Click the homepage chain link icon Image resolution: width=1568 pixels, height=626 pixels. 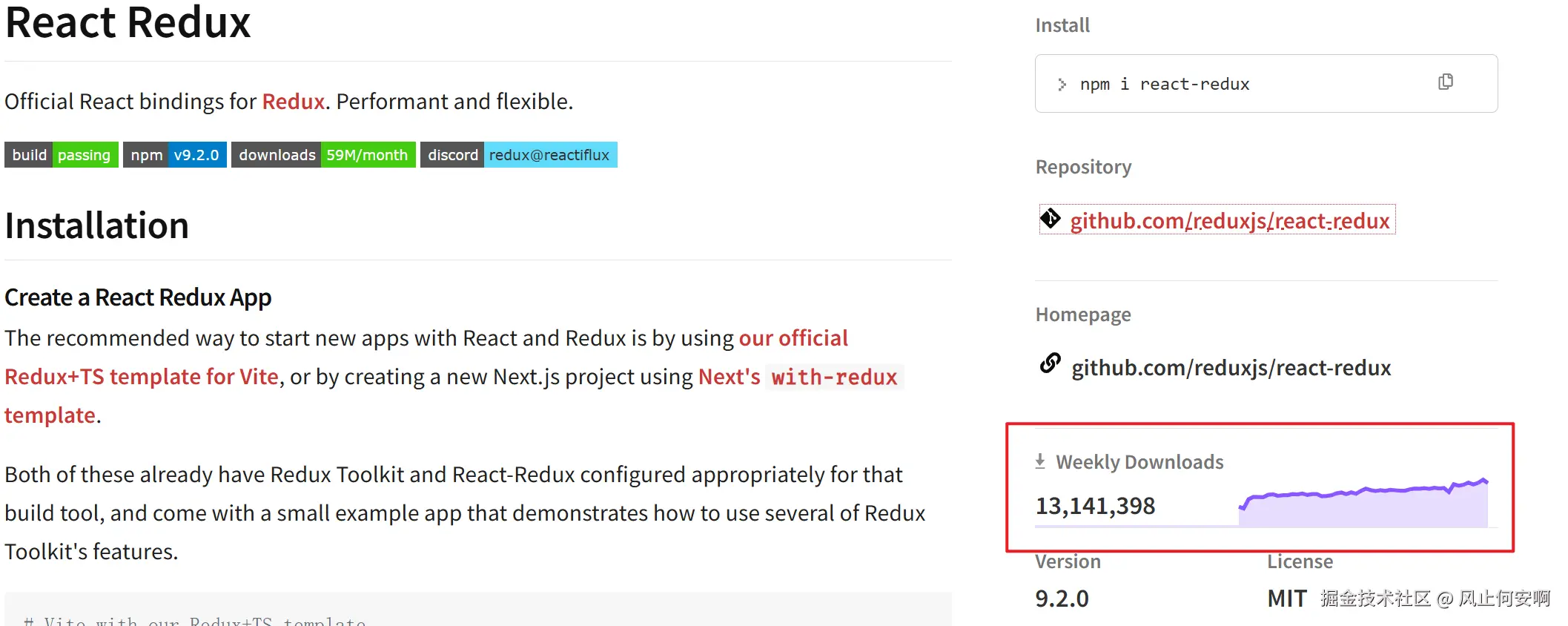(1050, 363)
